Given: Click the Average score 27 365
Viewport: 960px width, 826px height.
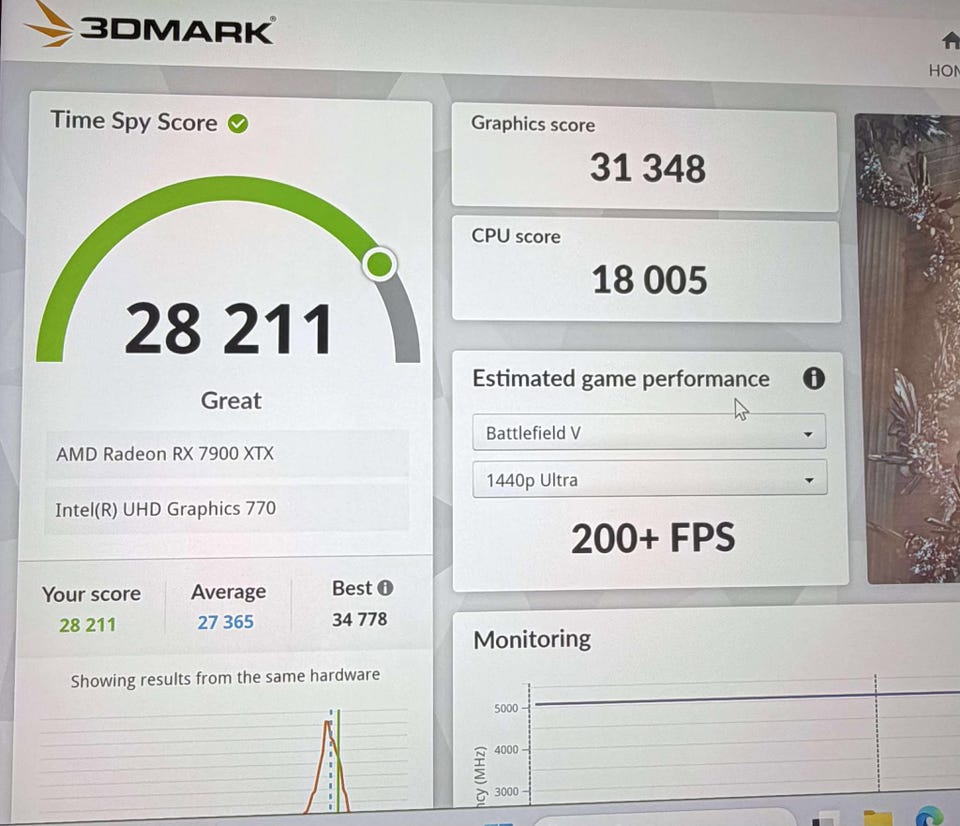Looking at the screenshot, I should click(x=225, y=622).
